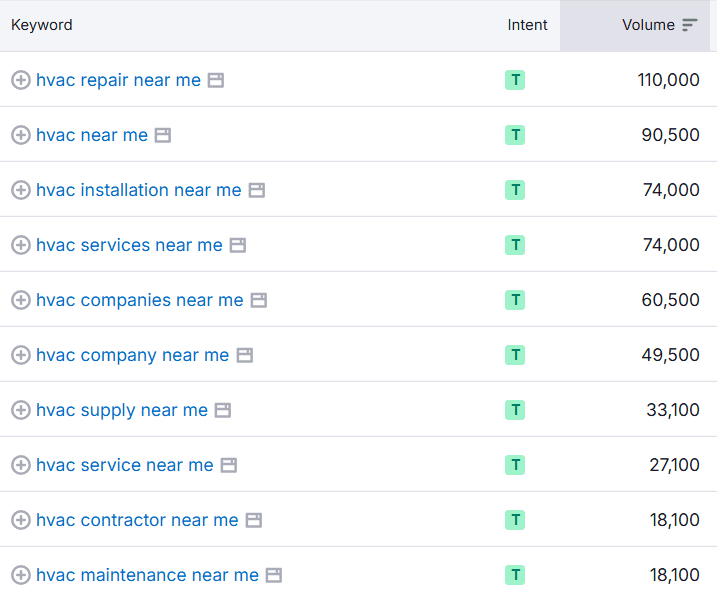Select the volume value 33,100

(x=673, y=410)
